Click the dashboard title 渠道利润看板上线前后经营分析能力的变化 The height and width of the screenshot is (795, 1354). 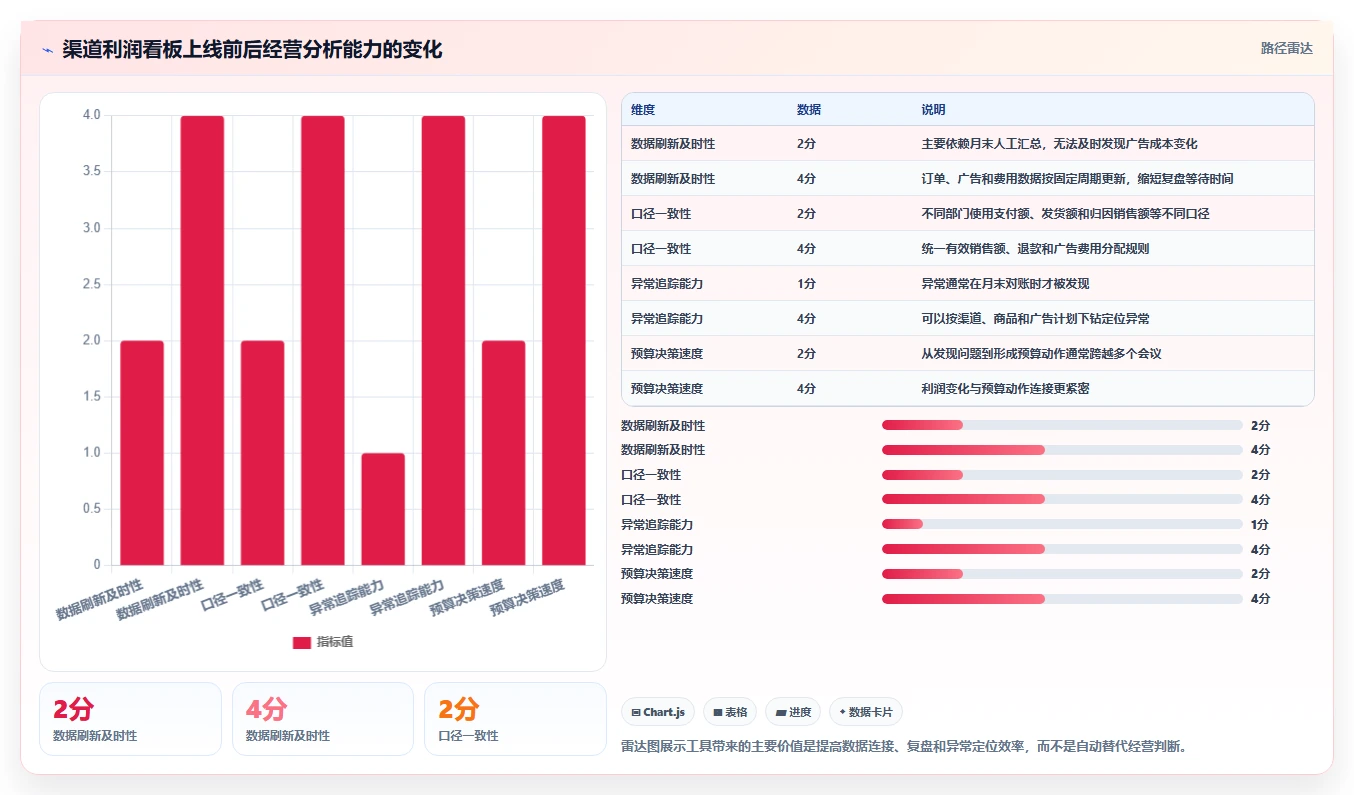coord(252,49)
